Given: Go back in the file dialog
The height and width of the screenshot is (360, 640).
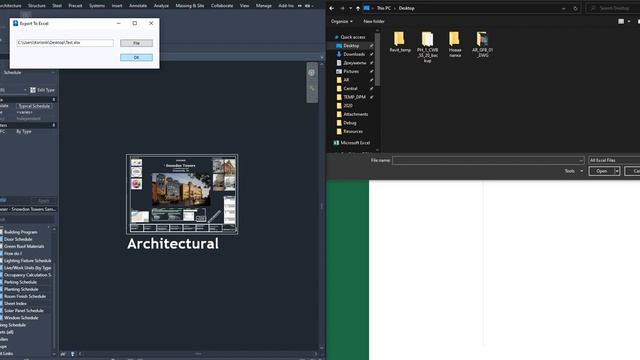Looking at the screenshot, I should [331, 8].
